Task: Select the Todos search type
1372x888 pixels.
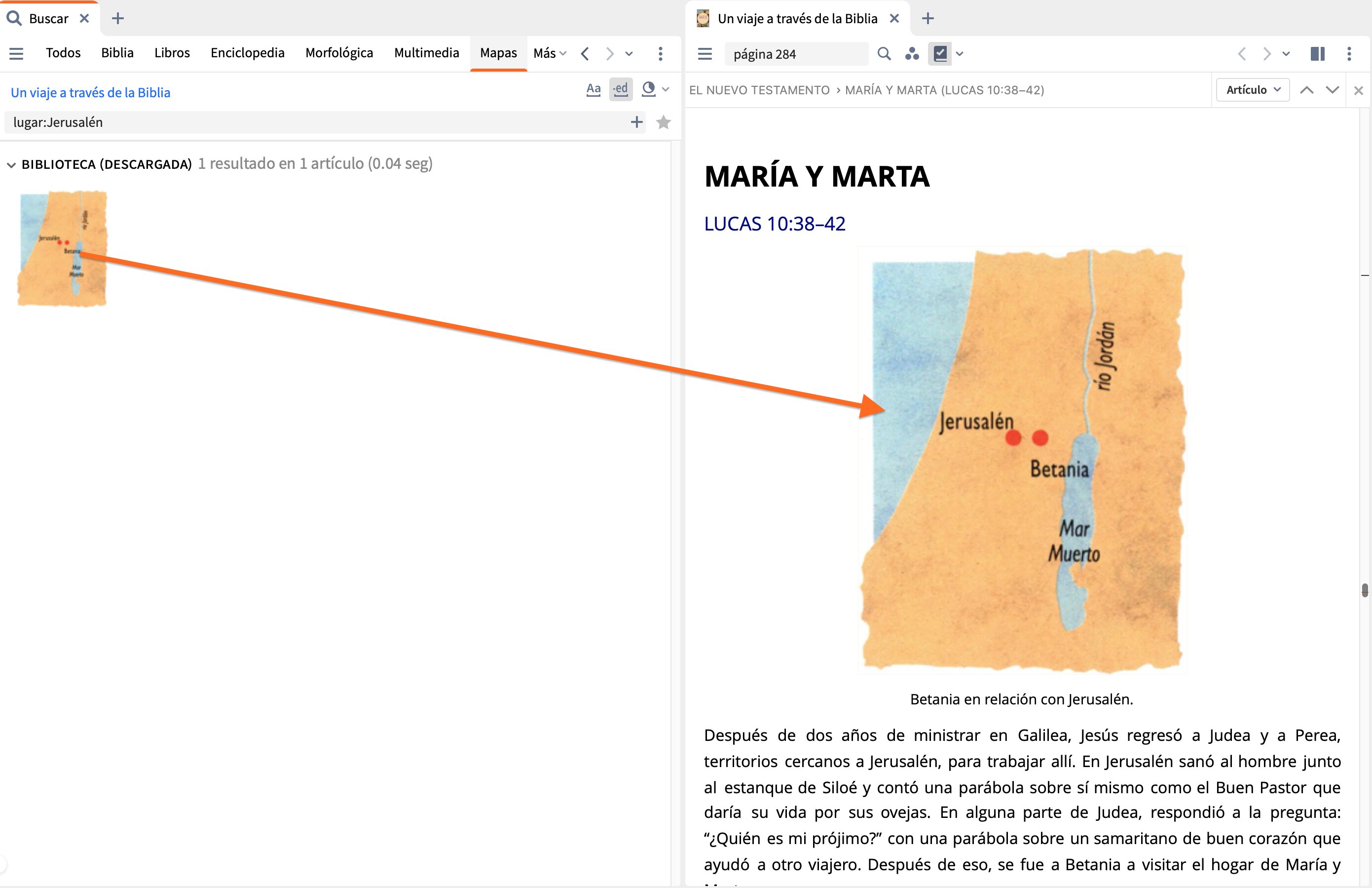Action: click(x=63, y=53)
